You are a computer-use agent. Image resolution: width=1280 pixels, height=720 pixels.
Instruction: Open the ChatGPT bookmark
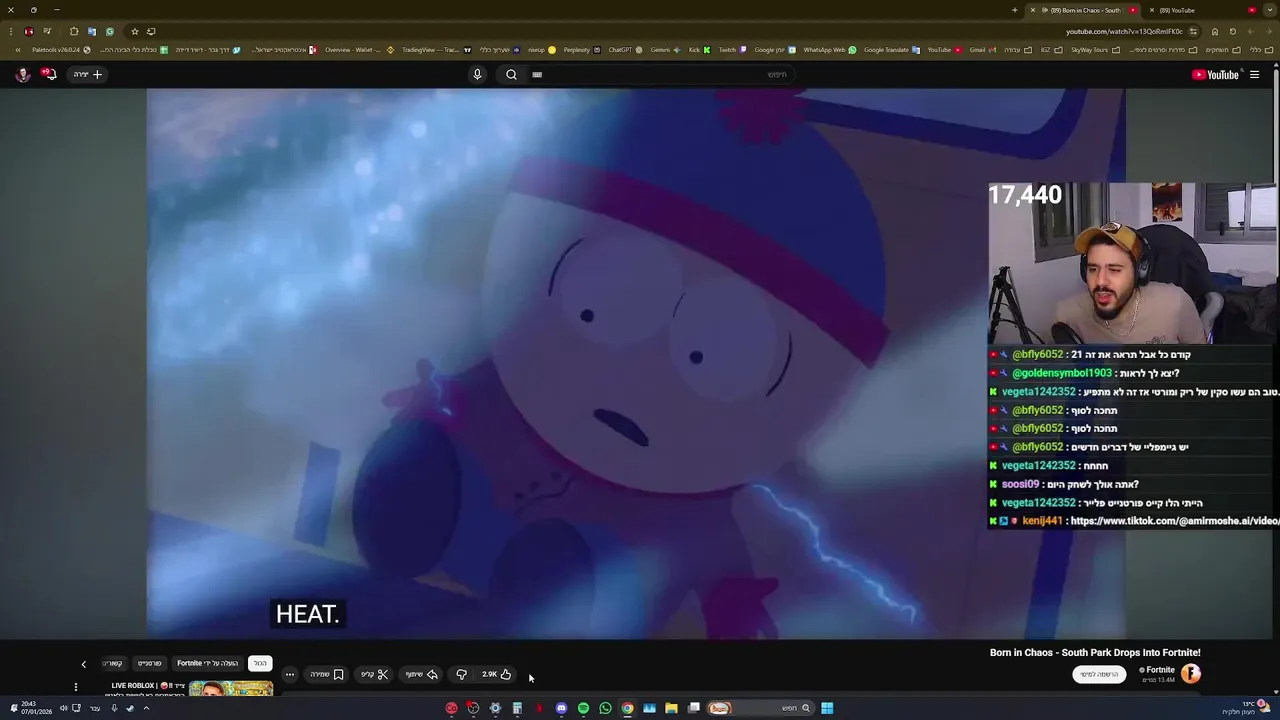(625, 50)
